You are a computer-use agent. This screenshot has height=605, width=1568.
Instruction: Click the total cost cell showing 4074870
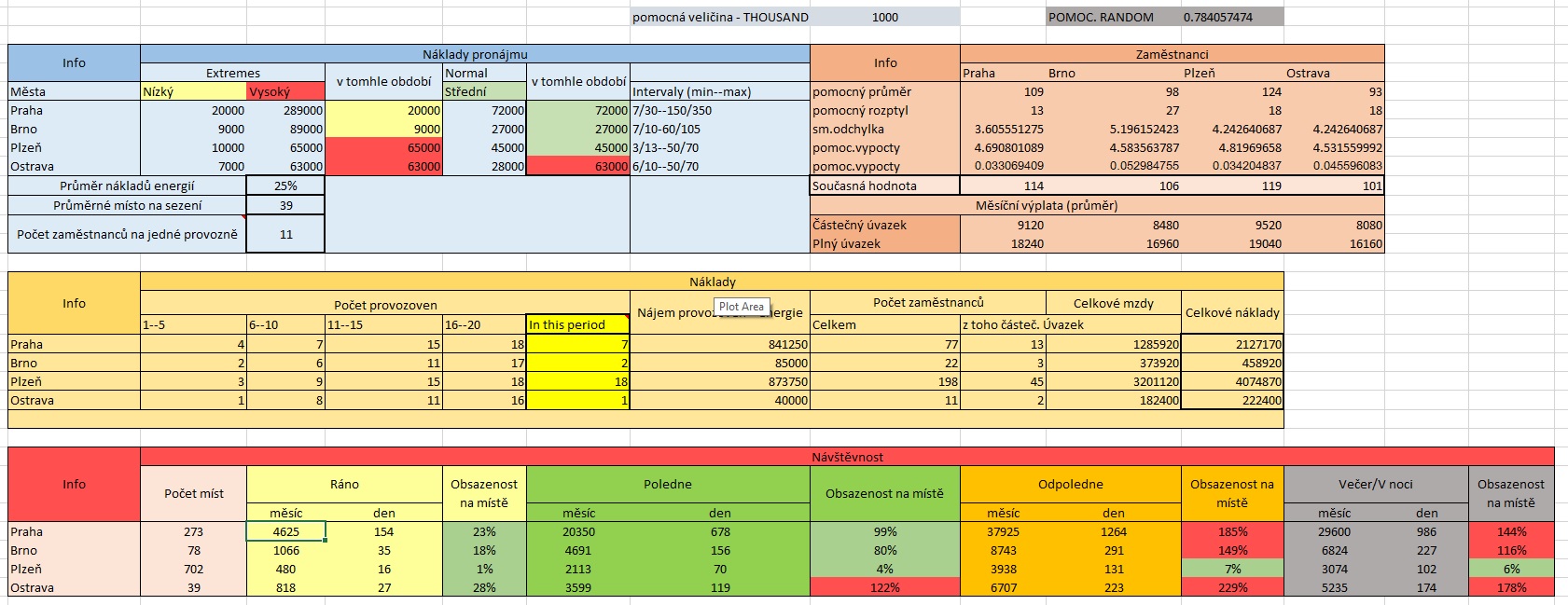pos(1231,381)
